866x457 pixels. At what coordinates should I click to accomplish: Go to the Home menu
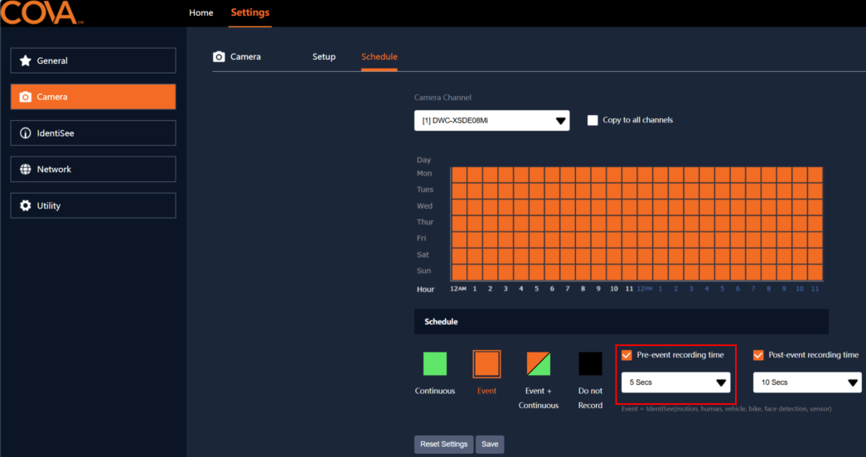[201, 13]
